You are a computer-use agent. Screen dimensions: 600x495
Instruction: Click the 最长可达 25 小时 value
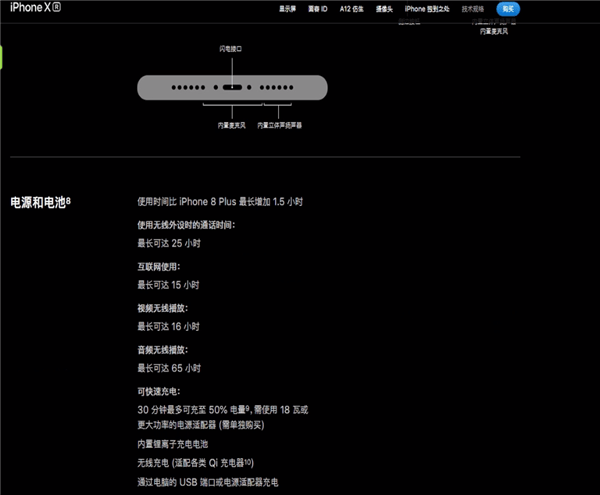coord(169,243)
